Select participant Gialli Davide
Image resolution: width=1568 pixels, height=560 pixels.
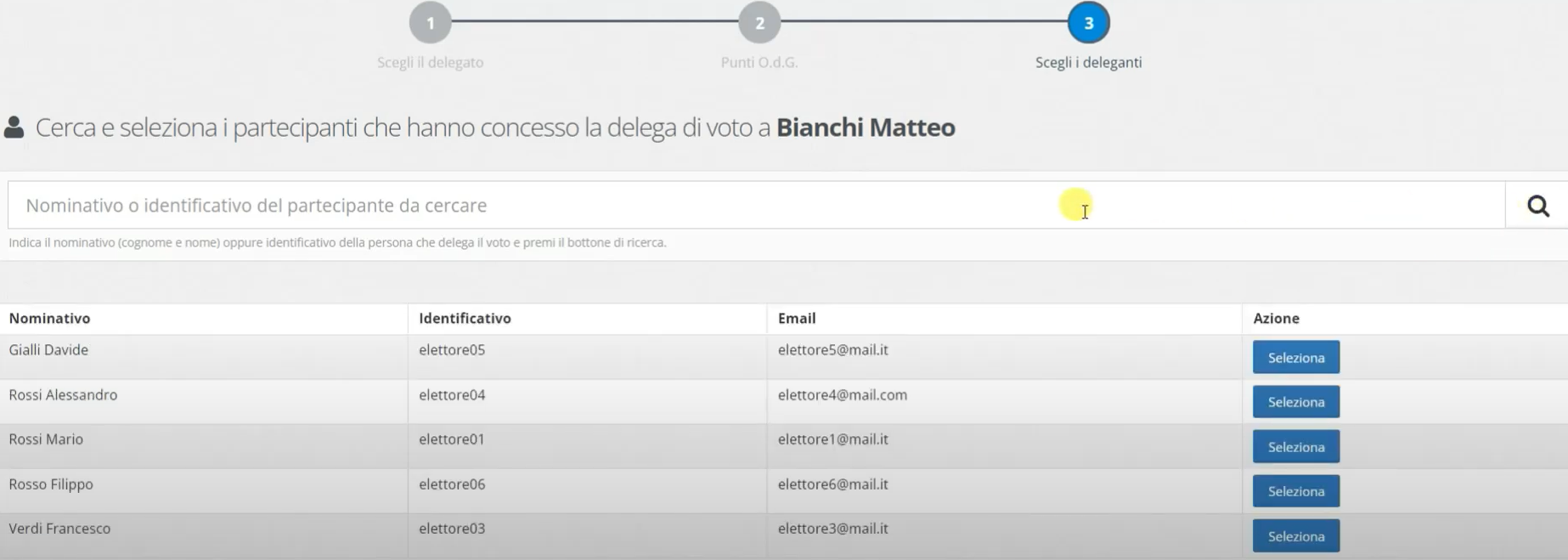[1295, 358]
